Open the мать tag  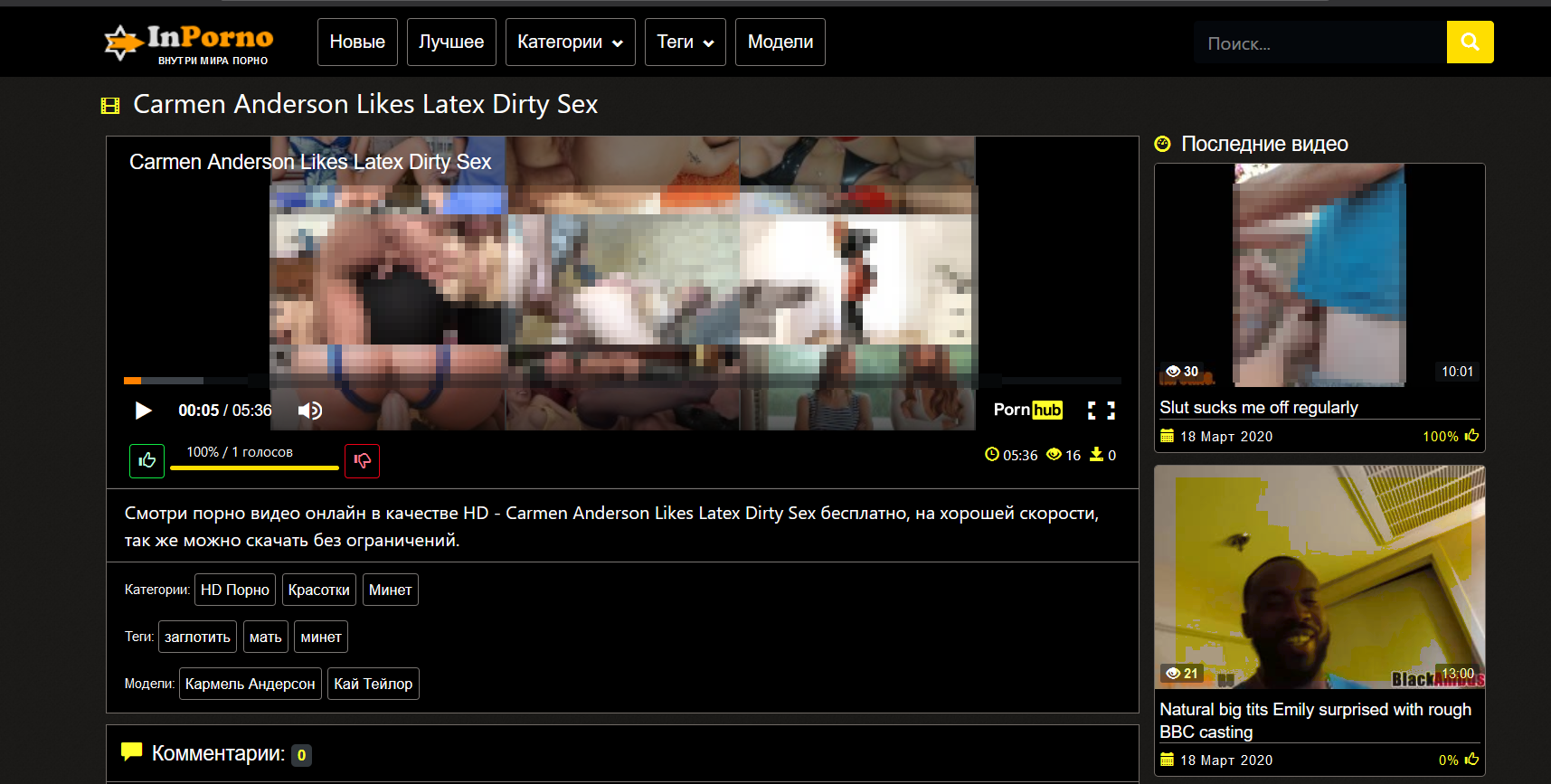coord(266,637)
